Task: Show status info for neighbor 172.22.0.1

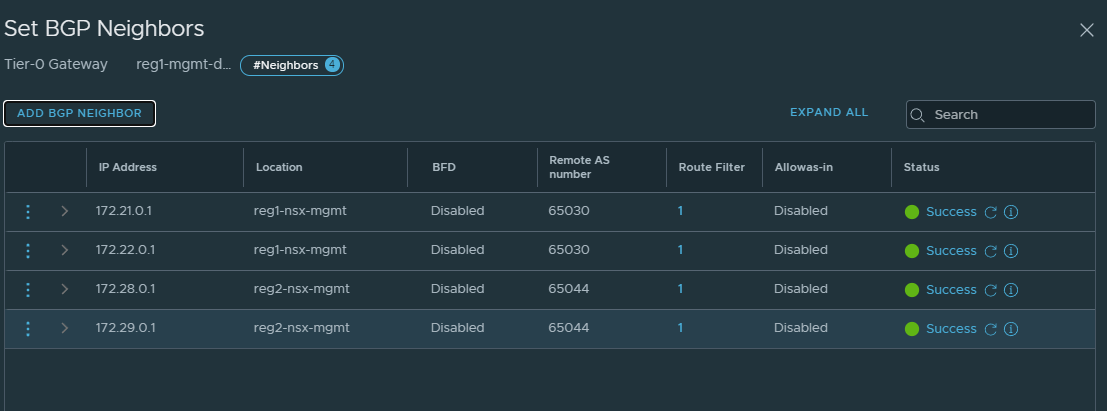Action: (x=1011, y=251)
